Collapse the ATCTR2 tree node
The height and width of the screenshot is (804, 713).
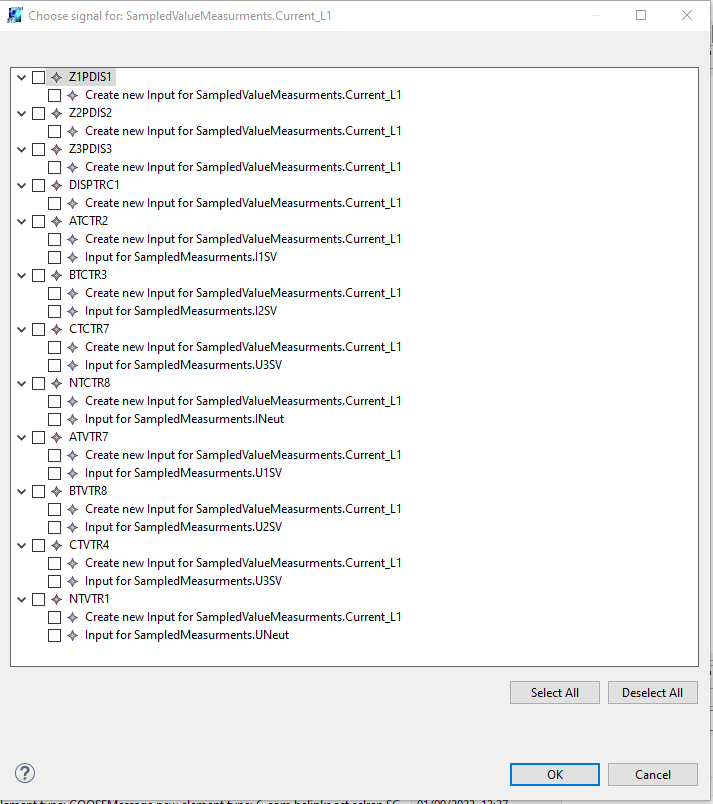(22, 221)
